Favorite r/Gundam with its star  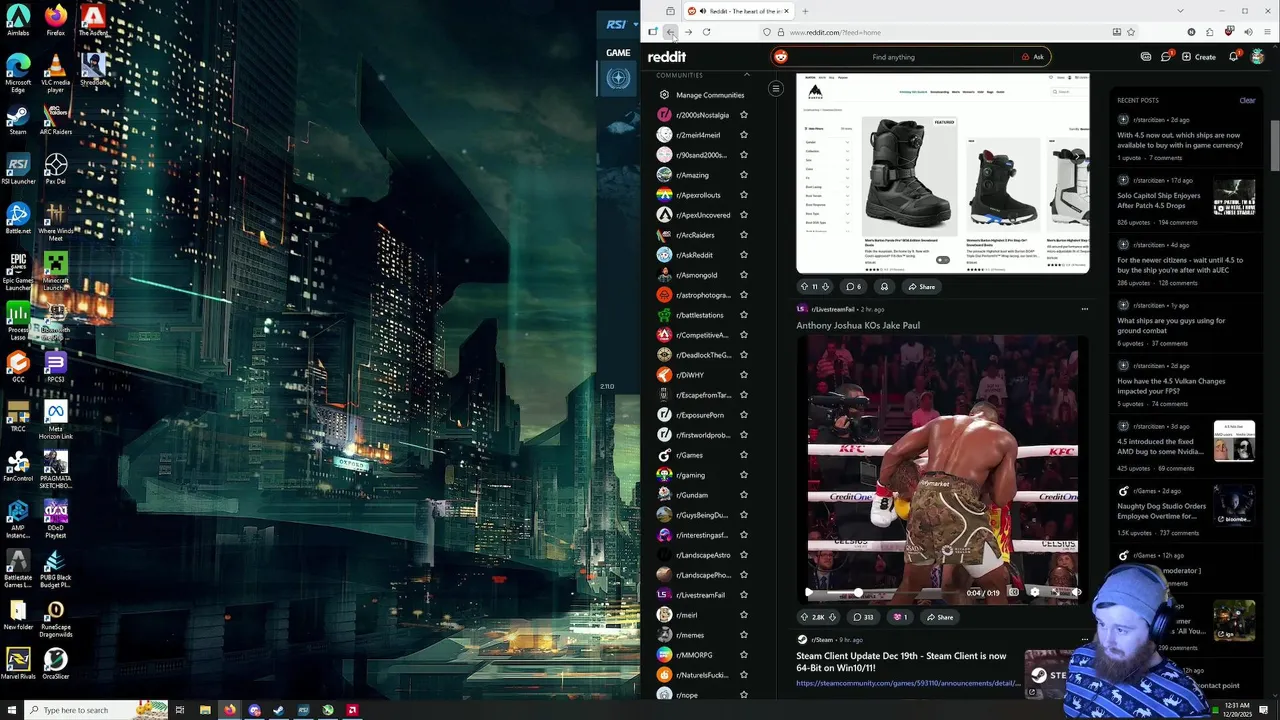point(744,495)
